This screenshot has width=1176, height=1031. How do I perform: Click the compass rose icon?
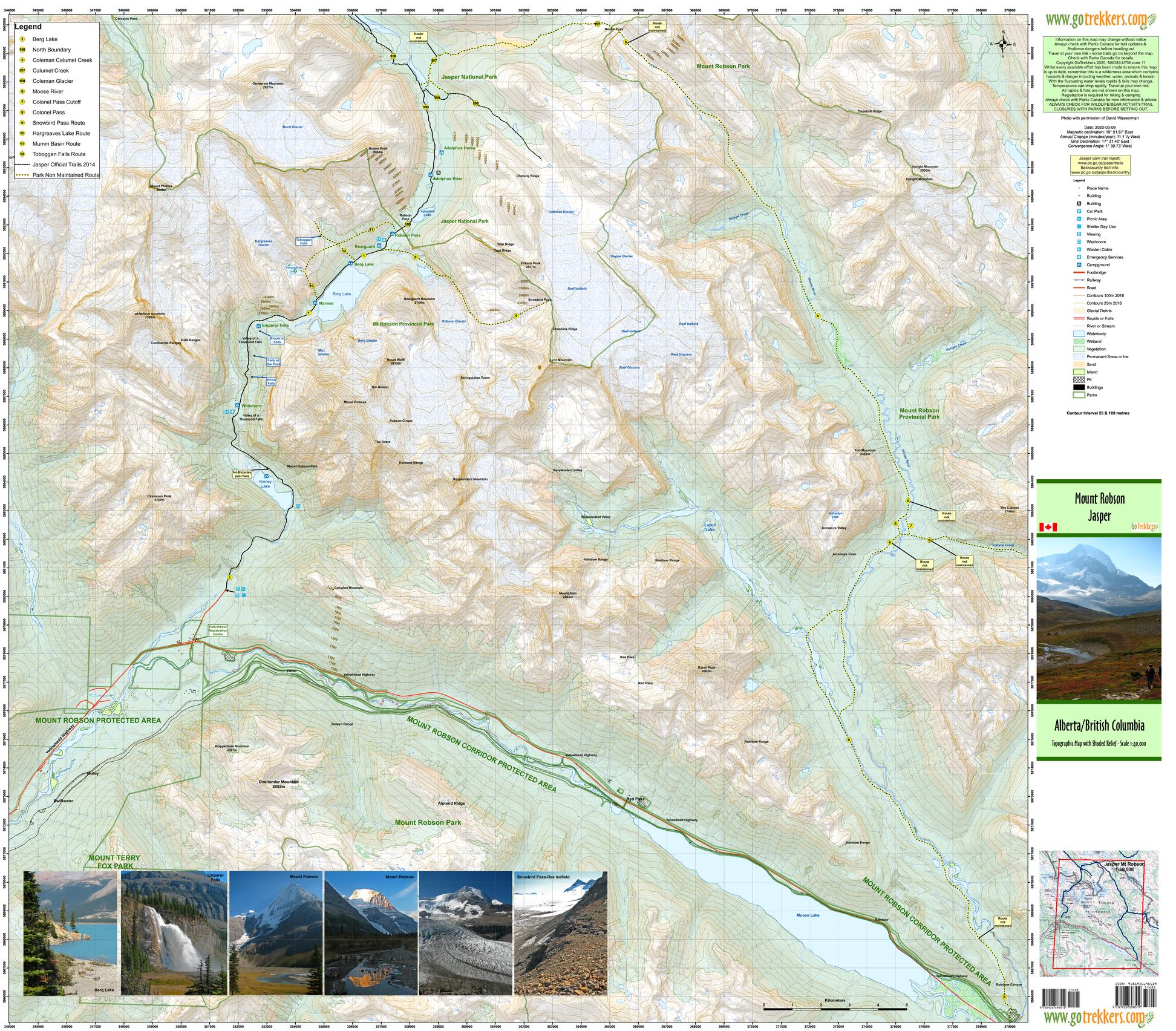click(1003, 44)
